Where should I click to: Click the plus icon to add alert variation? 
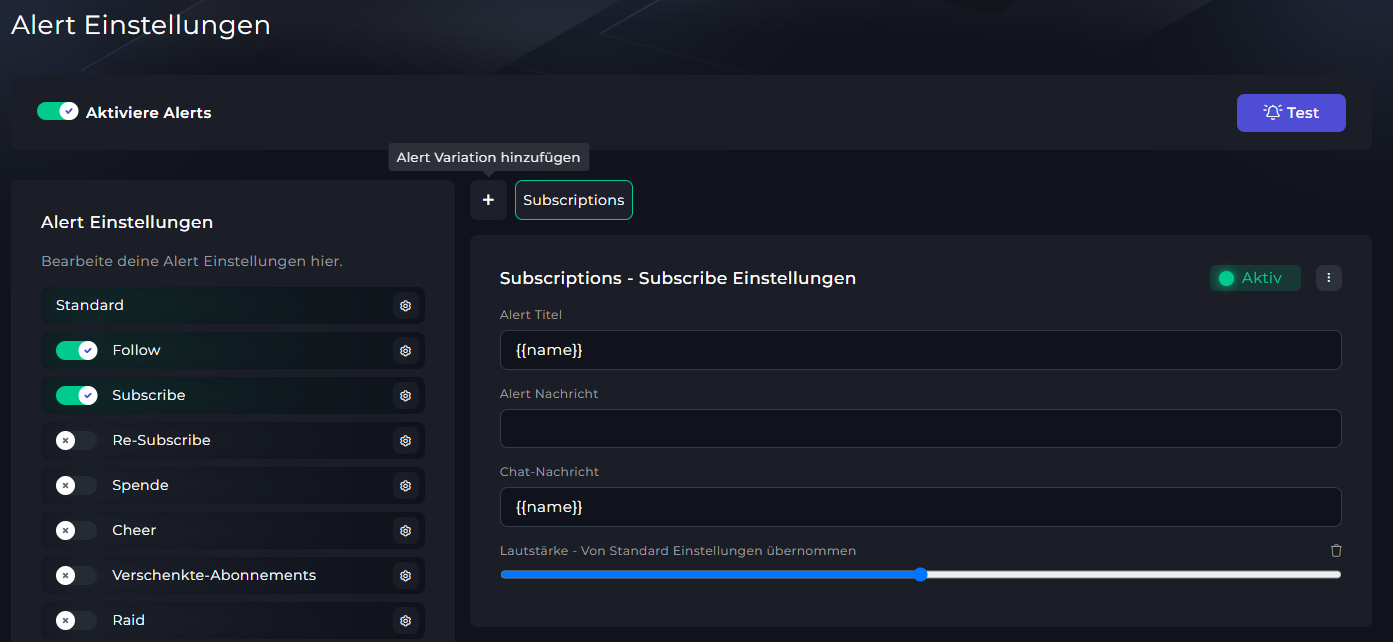tap(488, 200)
